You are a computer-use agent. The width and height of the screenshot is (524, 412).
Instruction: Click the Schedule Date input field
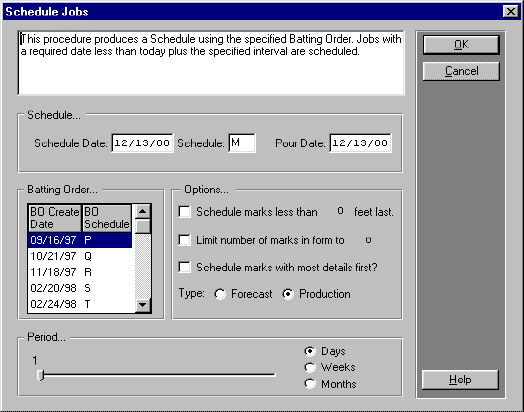coord(142,143)
